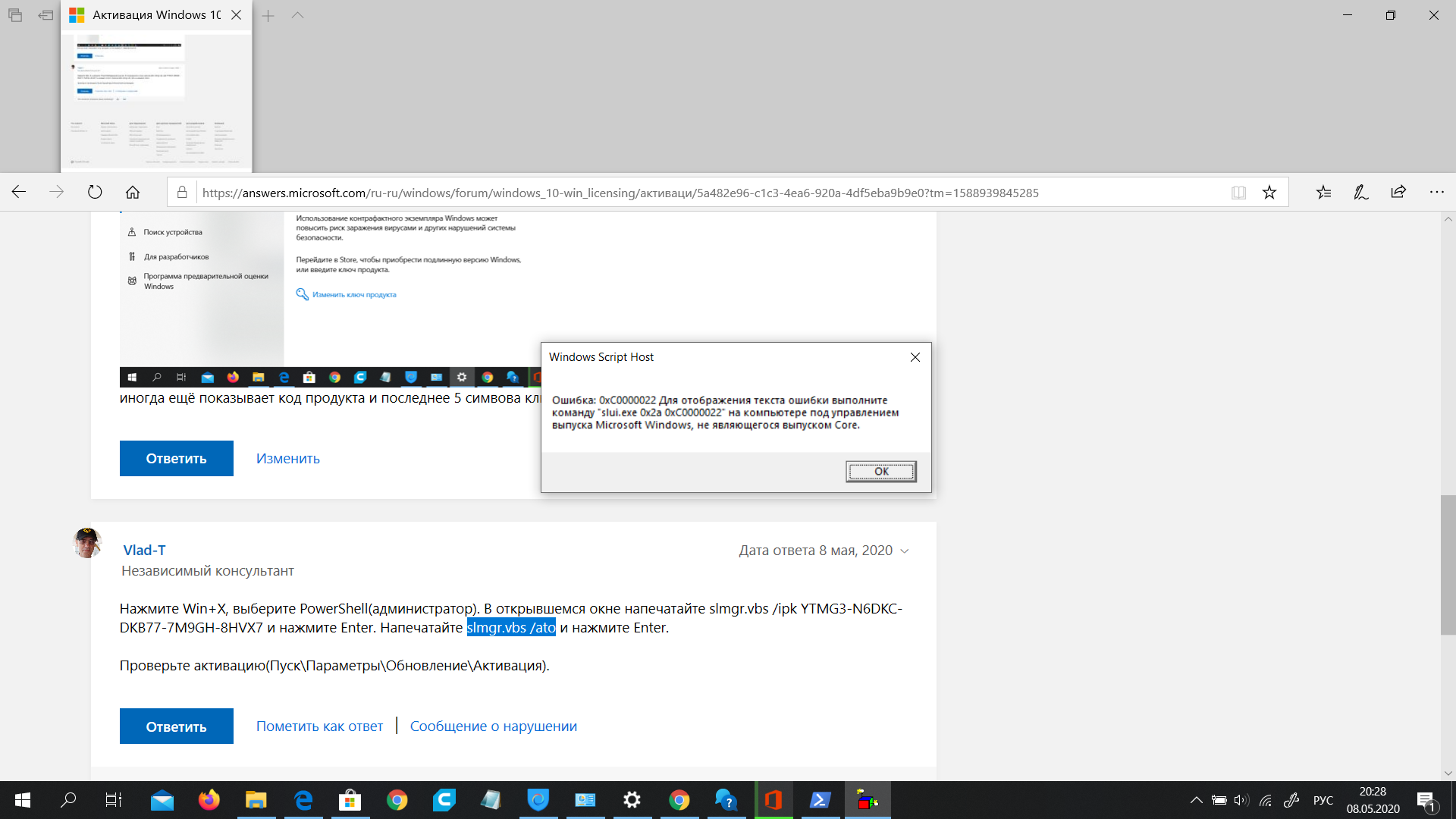The width and height of the screenshot is (1456, 819).
Task: Open volume control tray icon
Action: (1241, 800)
